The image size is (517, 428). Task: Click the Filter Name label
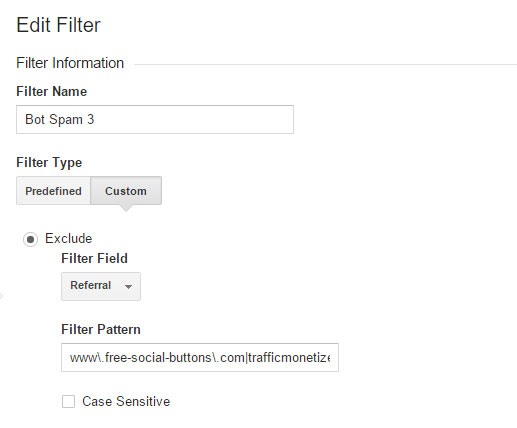[x=52, y=92]
